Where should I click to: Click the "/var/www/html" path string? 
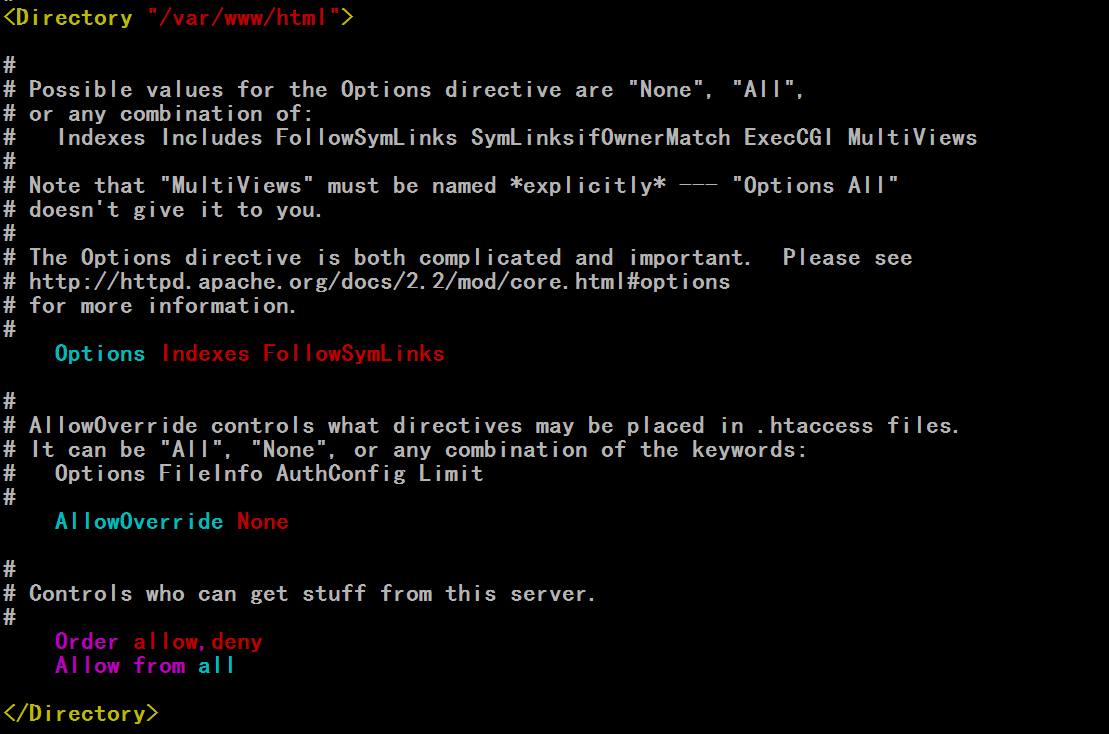tap(243, 17)
